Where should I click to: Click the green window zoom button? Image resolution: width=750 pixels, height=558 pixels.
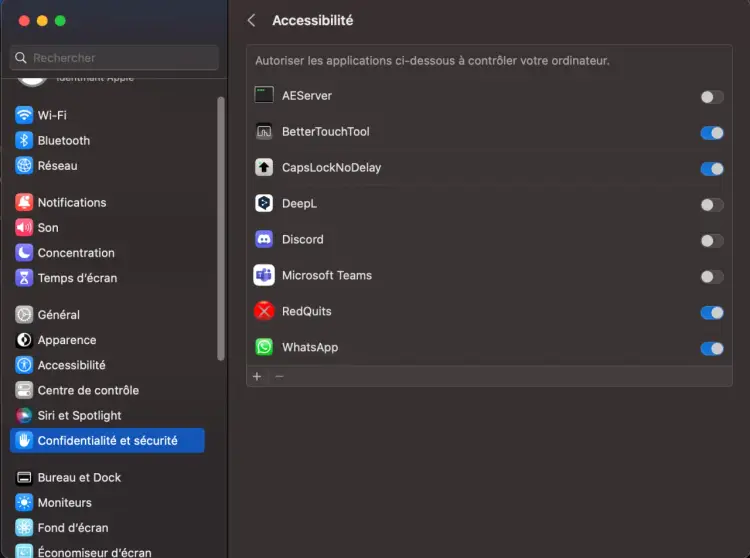coord(60,21)
